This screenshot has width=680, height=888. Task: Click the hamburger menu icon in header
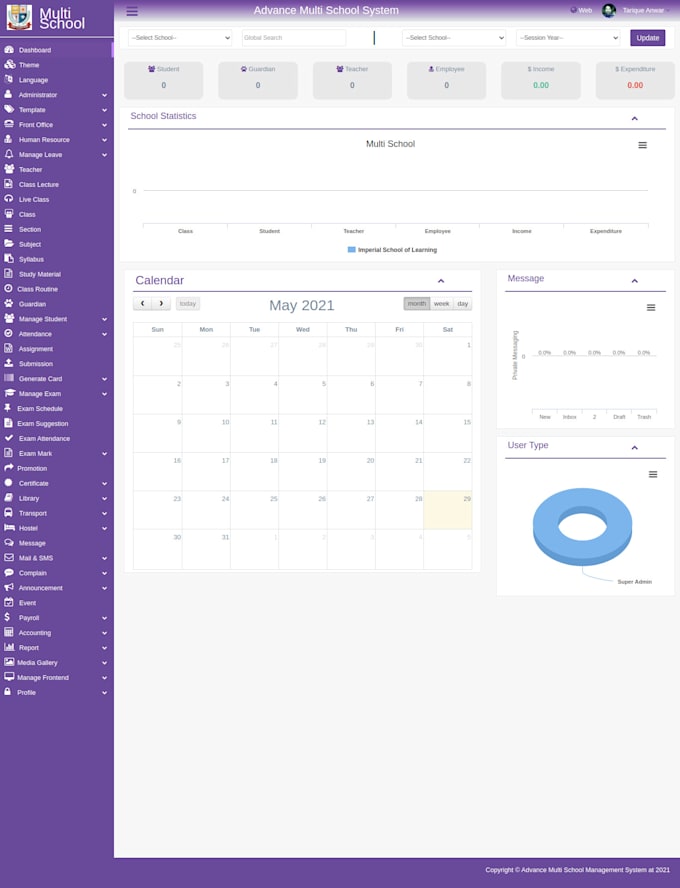pyautogui.click(x=132, y=11)
